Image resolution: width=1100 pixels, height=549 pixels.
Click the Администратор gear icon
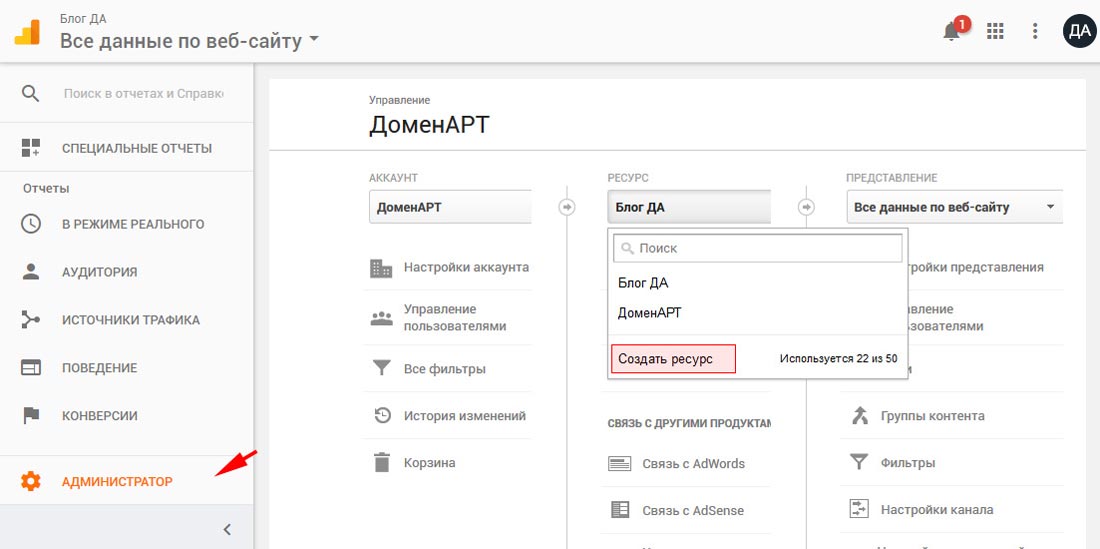click(30, 482)
